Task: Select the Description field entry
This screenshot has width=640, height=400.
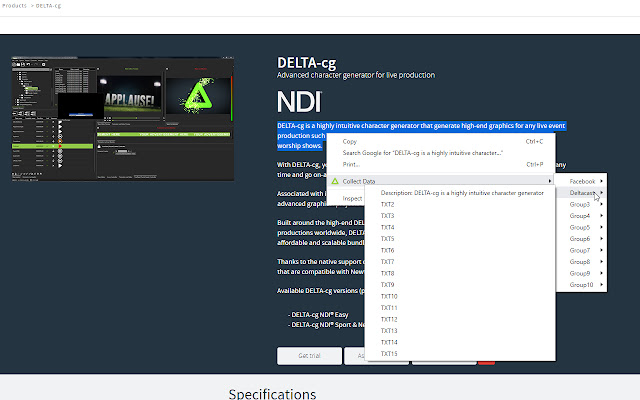Action: click(x=460, y=193)
